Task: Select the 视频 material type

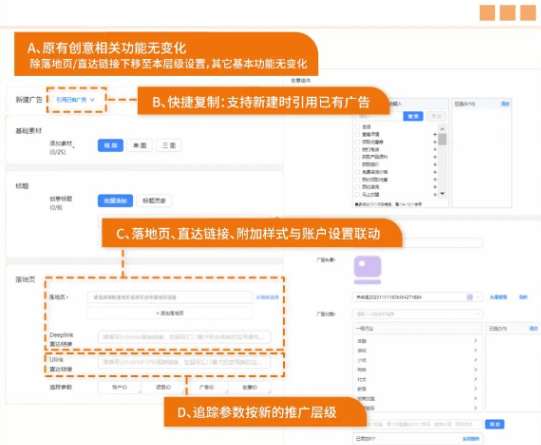Action: (x=110, y=145)
